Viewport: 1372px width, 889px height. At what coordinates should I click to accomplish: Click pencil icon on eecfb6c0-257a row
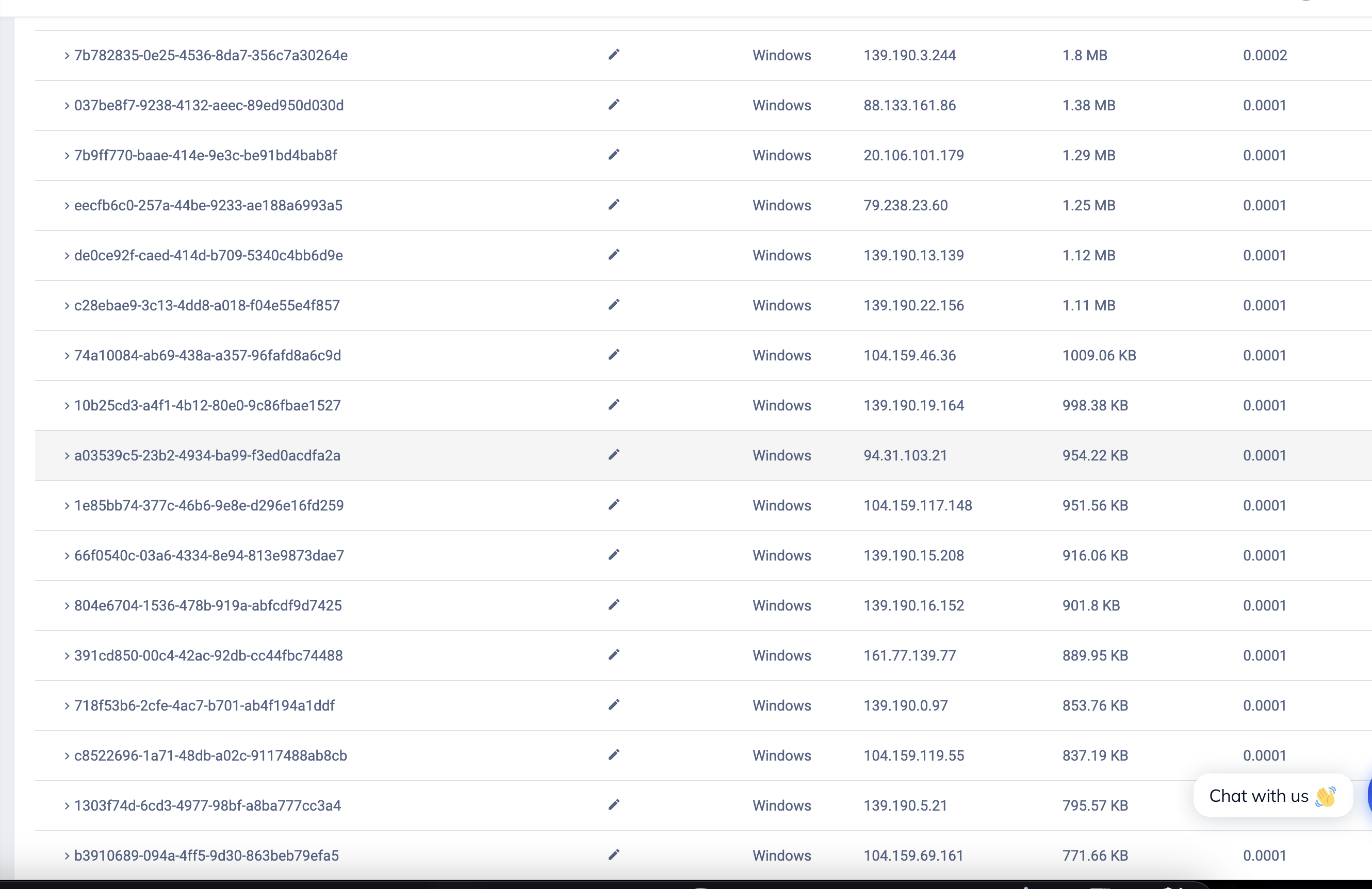coord(613,205)
